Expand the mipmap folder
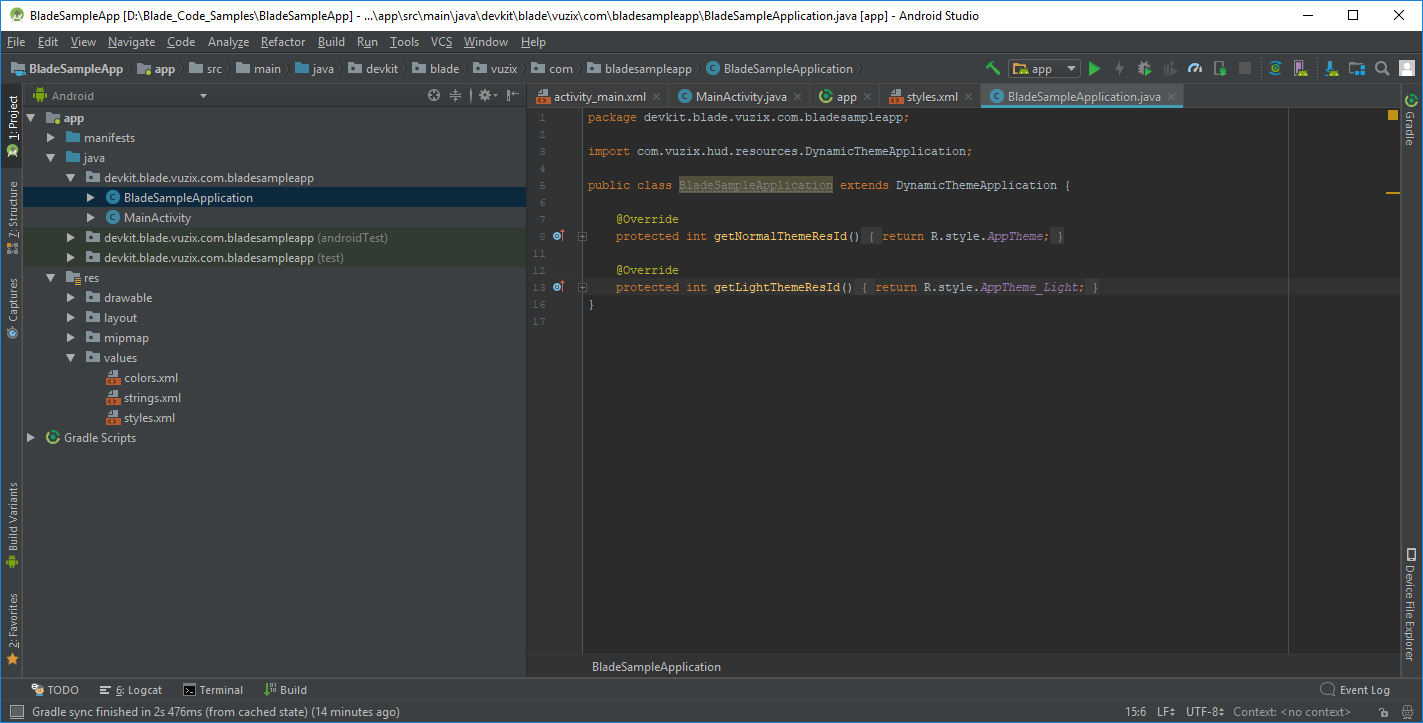 click(71, 338)
